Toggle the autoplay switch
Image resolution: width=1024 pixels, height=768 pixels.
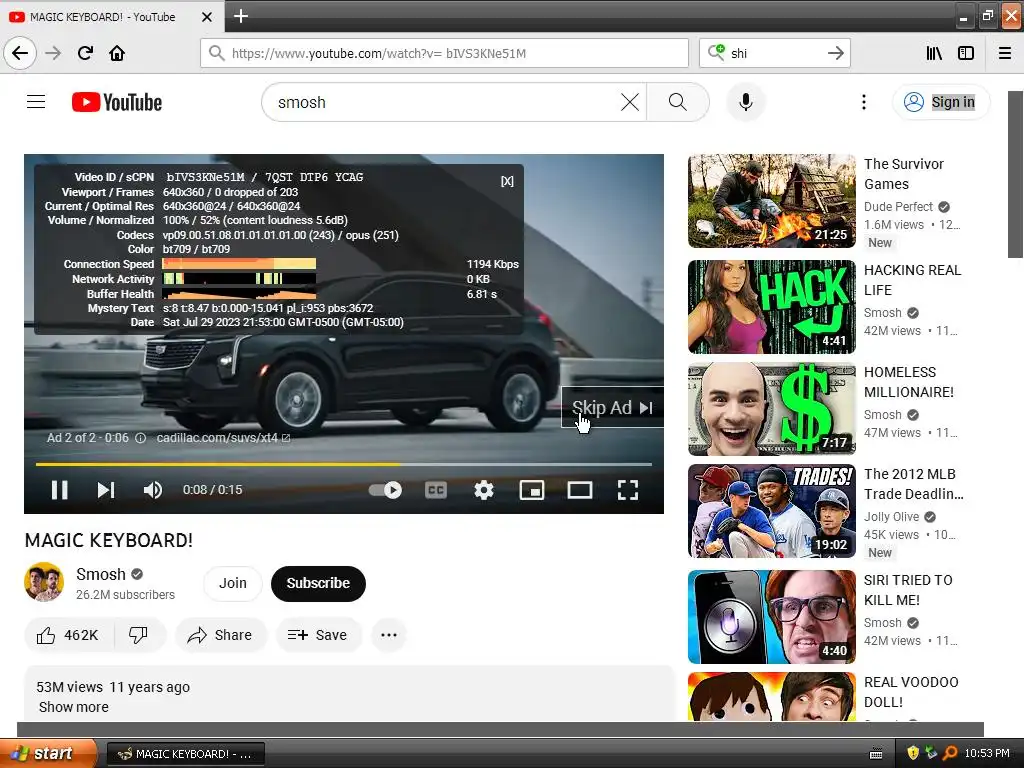coord(385,490)
